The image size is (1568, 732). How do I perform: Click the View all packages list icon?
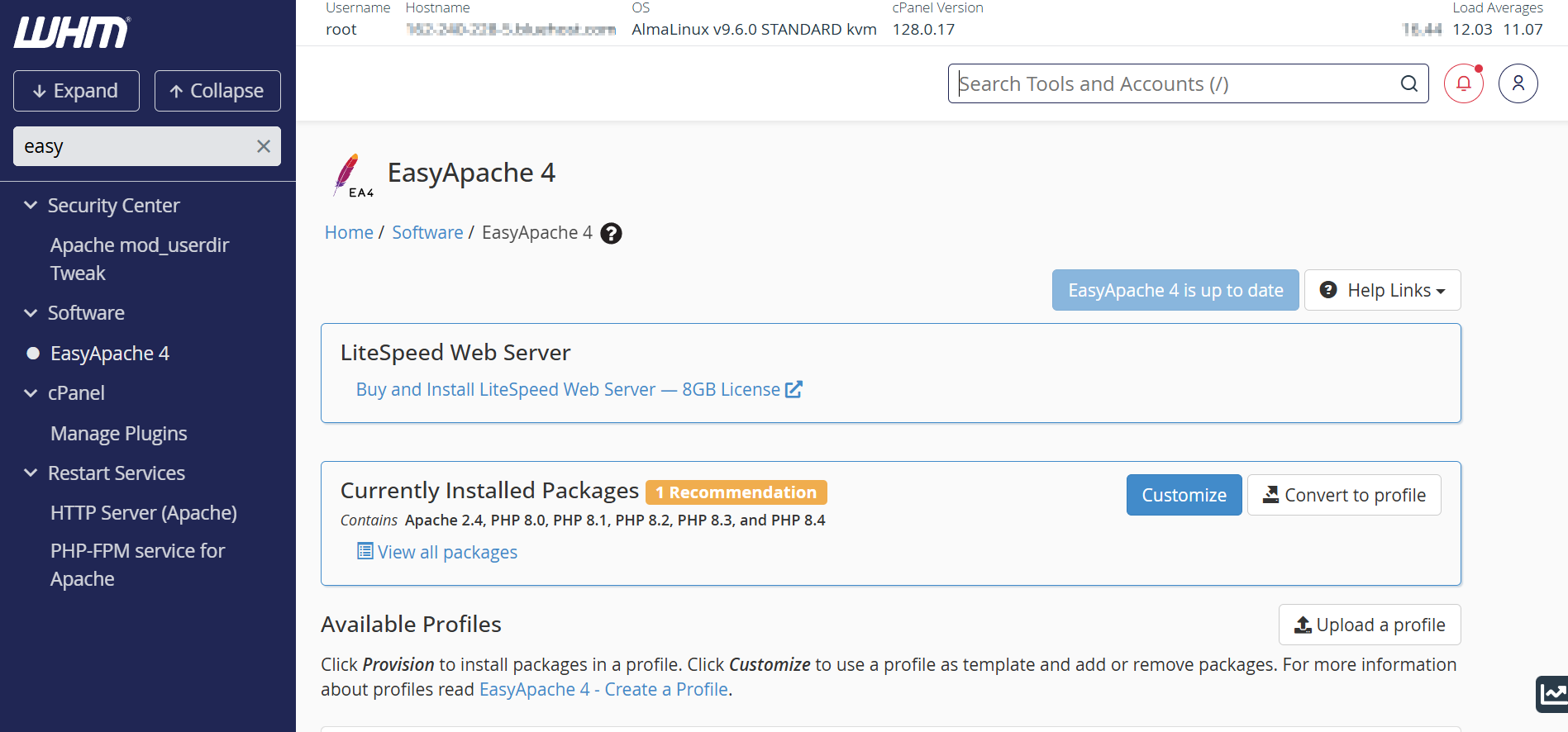(x=365, y=551)
